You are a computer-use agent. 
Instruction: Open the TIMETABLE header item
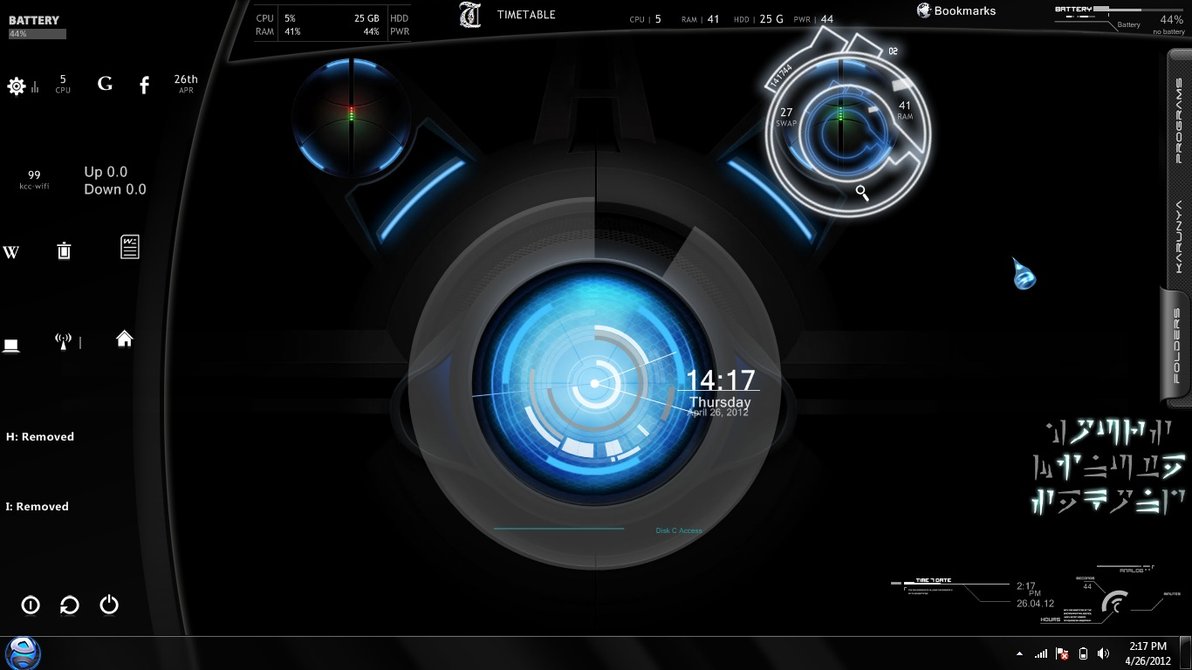coord(525,15)
